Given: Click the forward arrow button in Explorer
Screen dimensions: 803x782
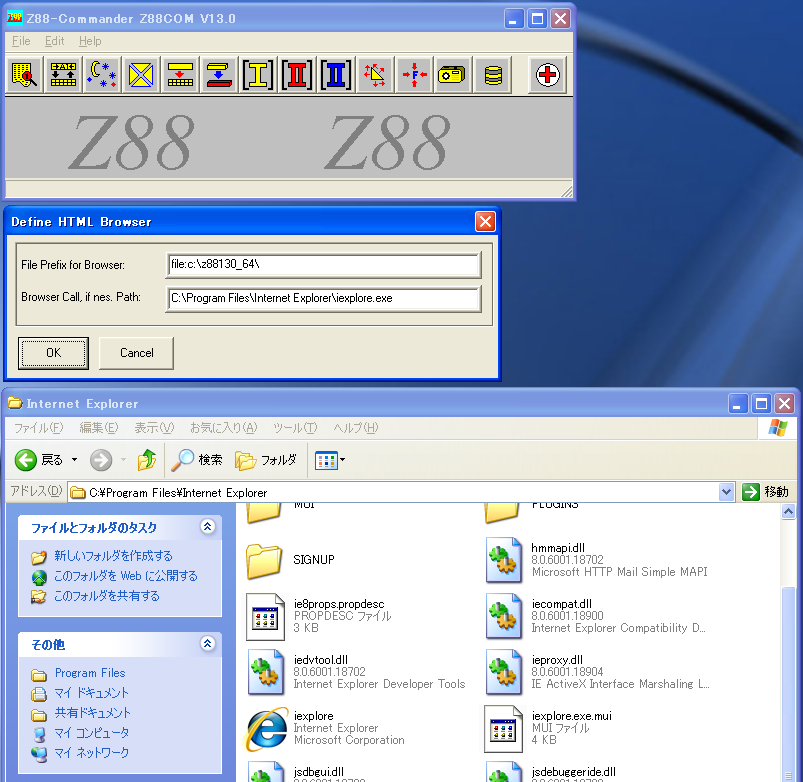Looking at the screenshot, I should 101,460.
